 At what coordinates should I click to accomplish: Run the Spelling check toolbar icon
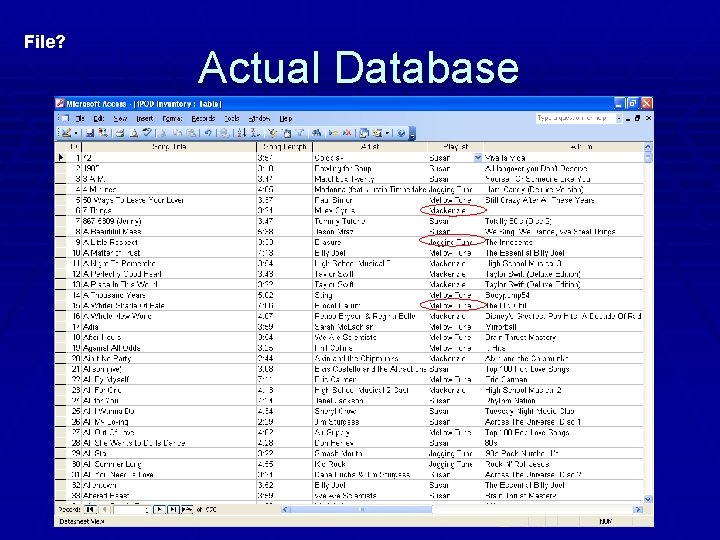147,133
